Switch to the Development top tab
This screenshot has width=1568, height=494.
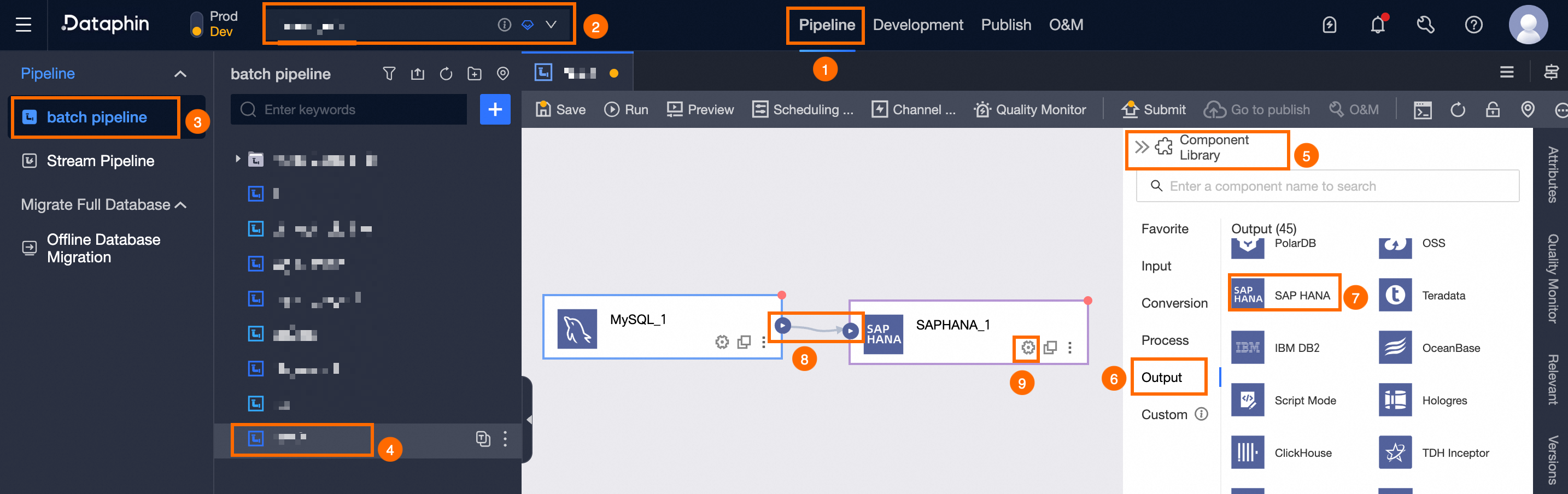pyautogui.click(x=918, y=25)
